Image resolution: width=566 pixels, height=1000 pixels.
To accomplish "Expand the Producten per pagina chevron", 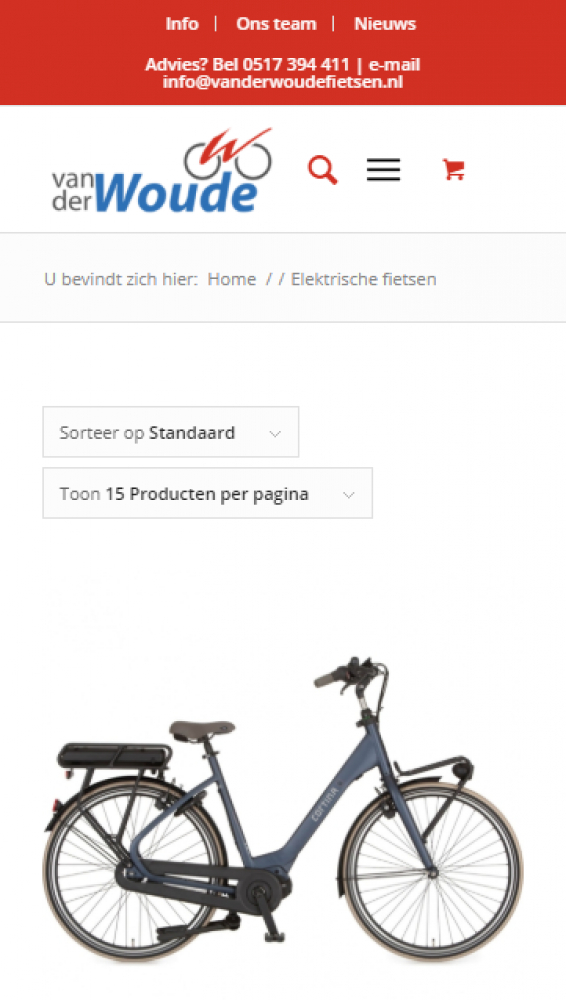I will (x=348, y=495).
